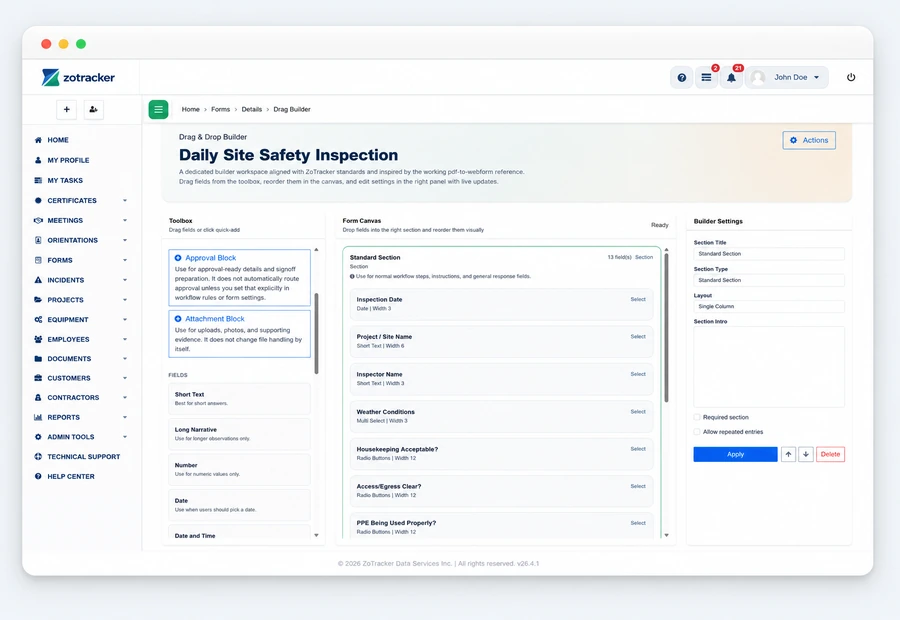This screenshot has width=900, height=620.
Task: Click the plus quick-add icon in sidebar
Action: 67,109
